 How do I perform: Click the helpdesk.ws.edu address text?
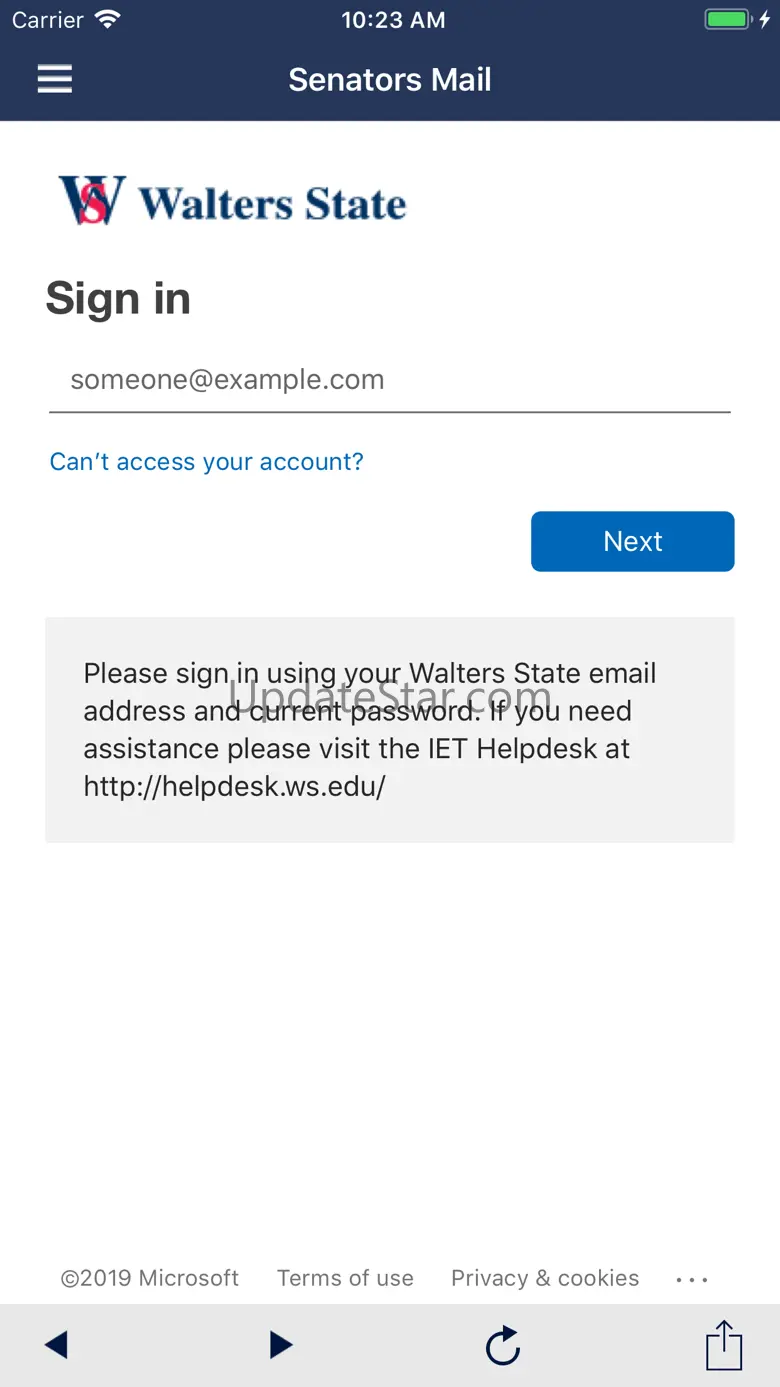tap(234, 786)
